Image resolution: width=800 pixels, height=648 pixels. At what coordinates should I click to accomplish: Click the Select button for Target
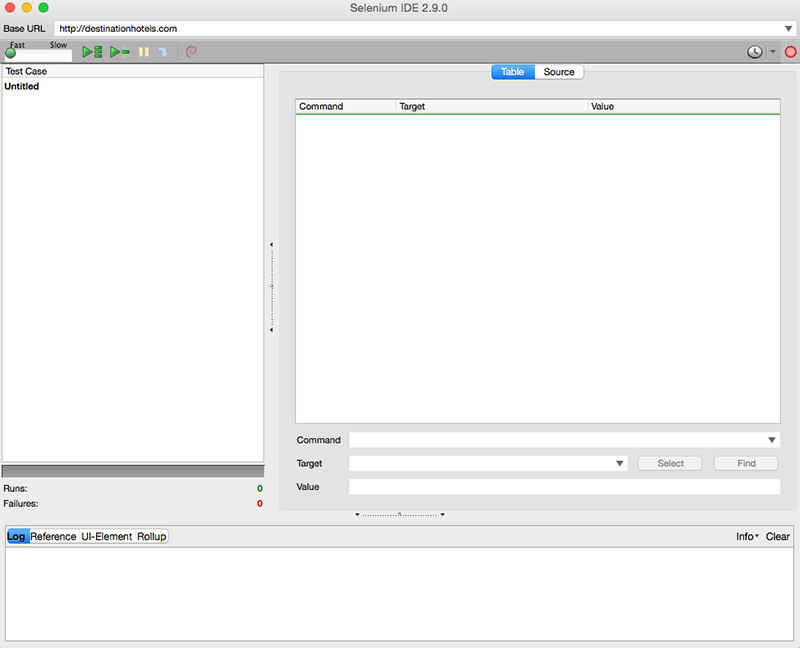coord(669,463)
